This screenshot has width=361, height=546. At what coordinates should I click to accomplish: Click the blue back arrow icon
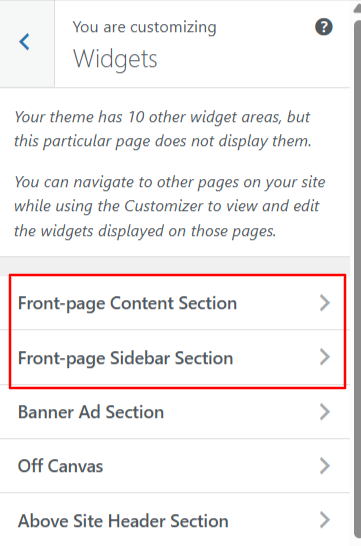point(24,42)
